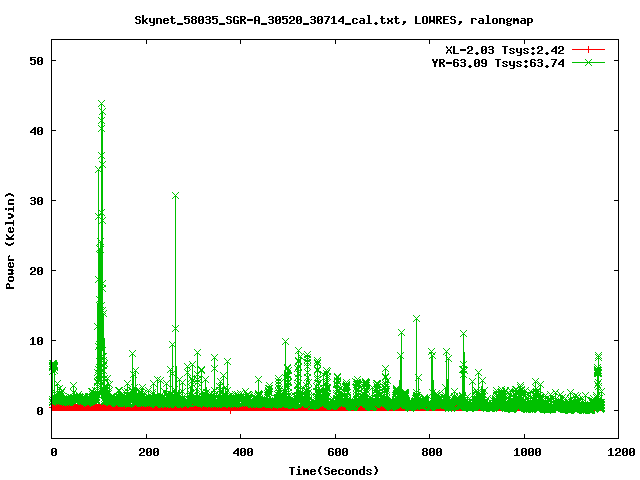Click the green spike marker near 31 Kelvin
640x480 pixels.
point(176,196)
